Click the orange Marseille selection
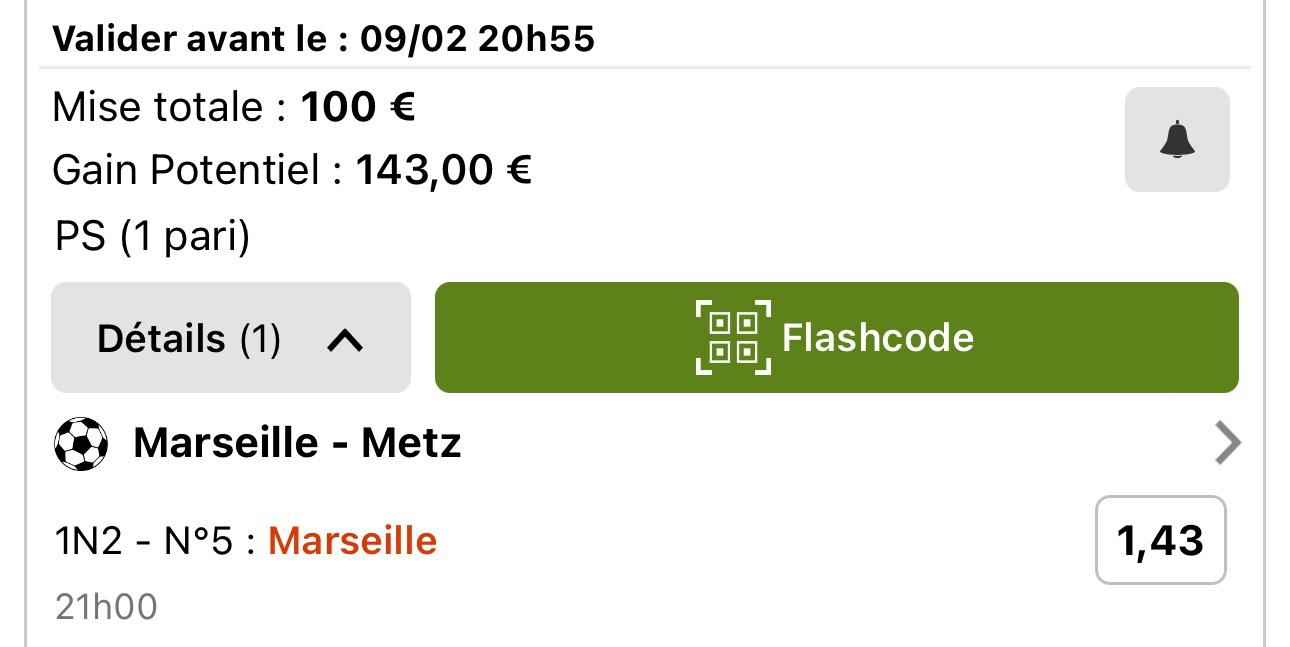1290x647 pixels. (x=352, y=541)
